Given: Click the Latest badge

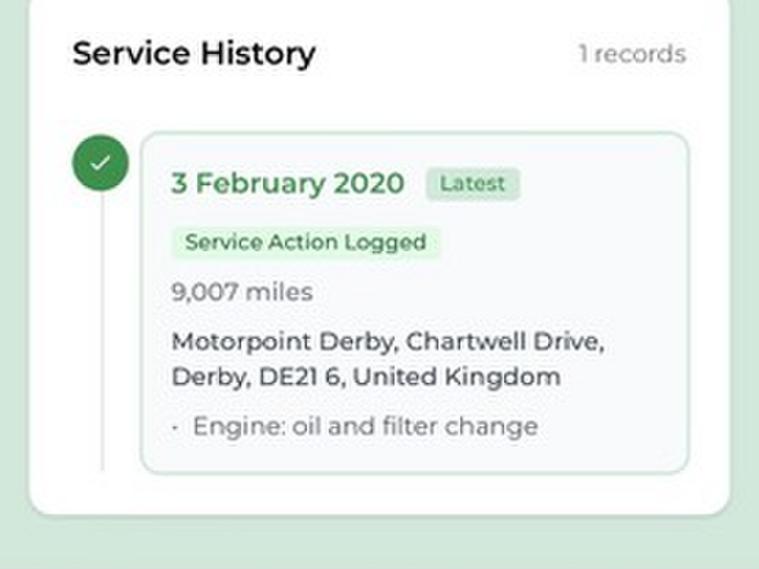Looking at the screenshot, I should coord(472,184).
